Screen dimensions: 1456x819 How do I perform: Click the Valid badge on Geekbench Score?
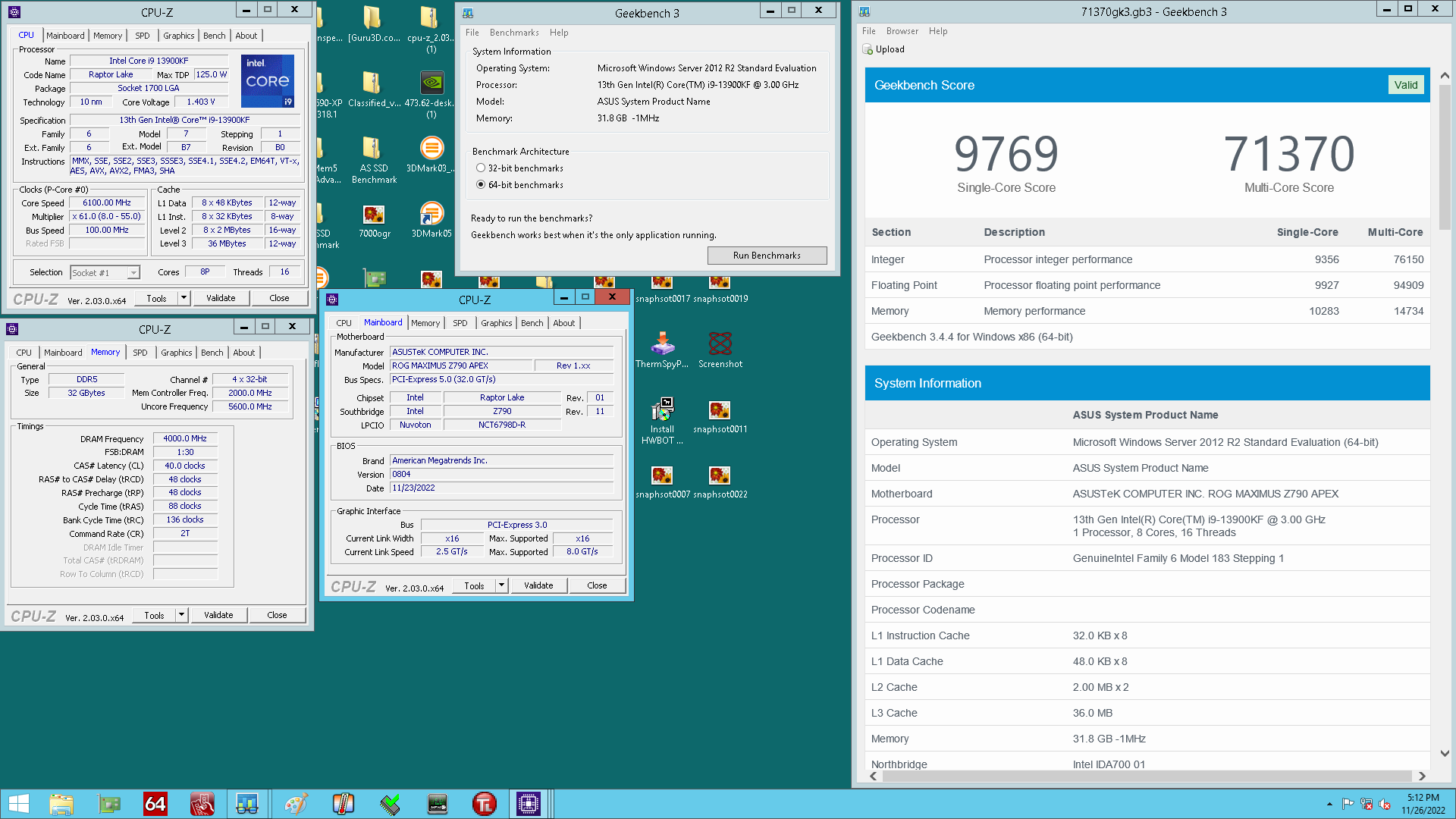(x=1406, y=85)
